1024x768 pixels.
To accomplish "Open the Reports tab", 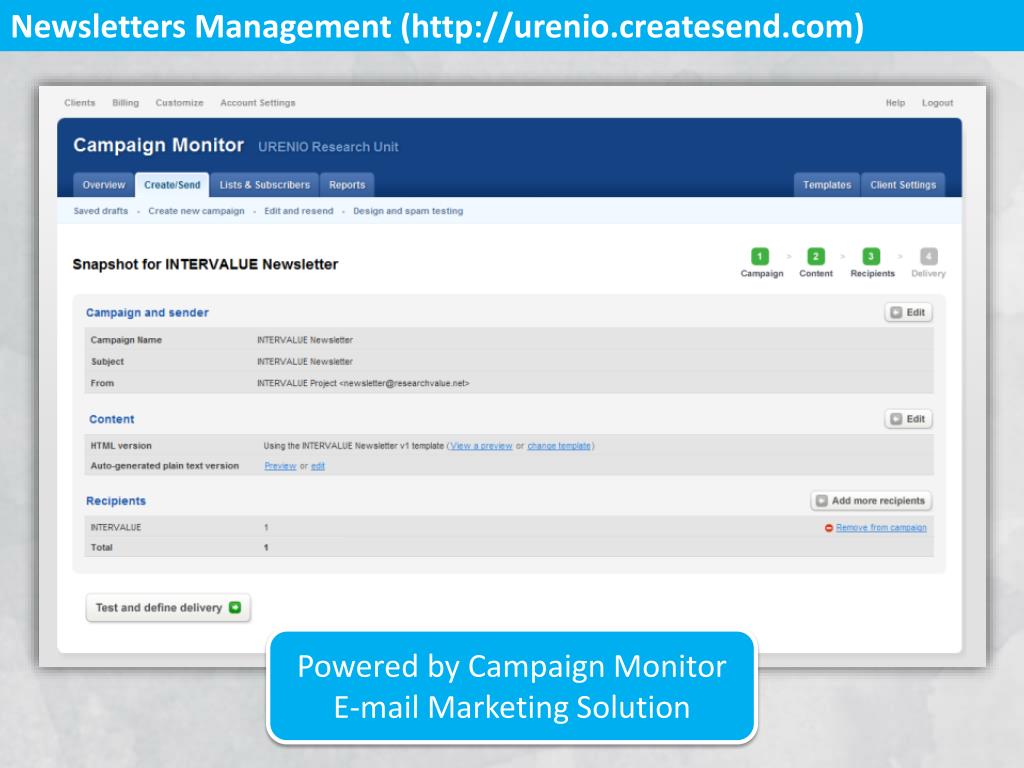I will [x=347, y=185].
